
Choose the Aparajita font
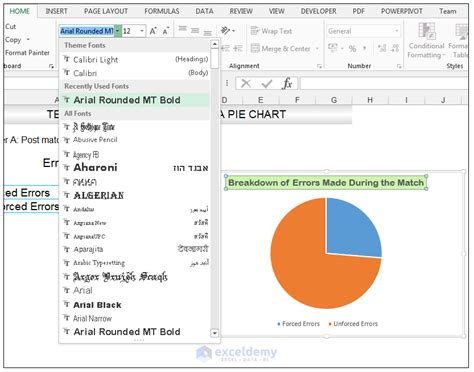click(x=135, y=249)
